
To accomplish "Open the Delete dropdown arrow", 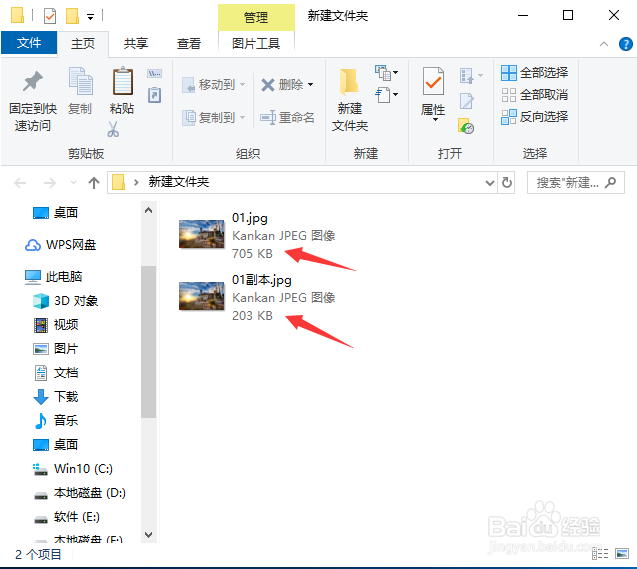I will click(x=311, y=84).
